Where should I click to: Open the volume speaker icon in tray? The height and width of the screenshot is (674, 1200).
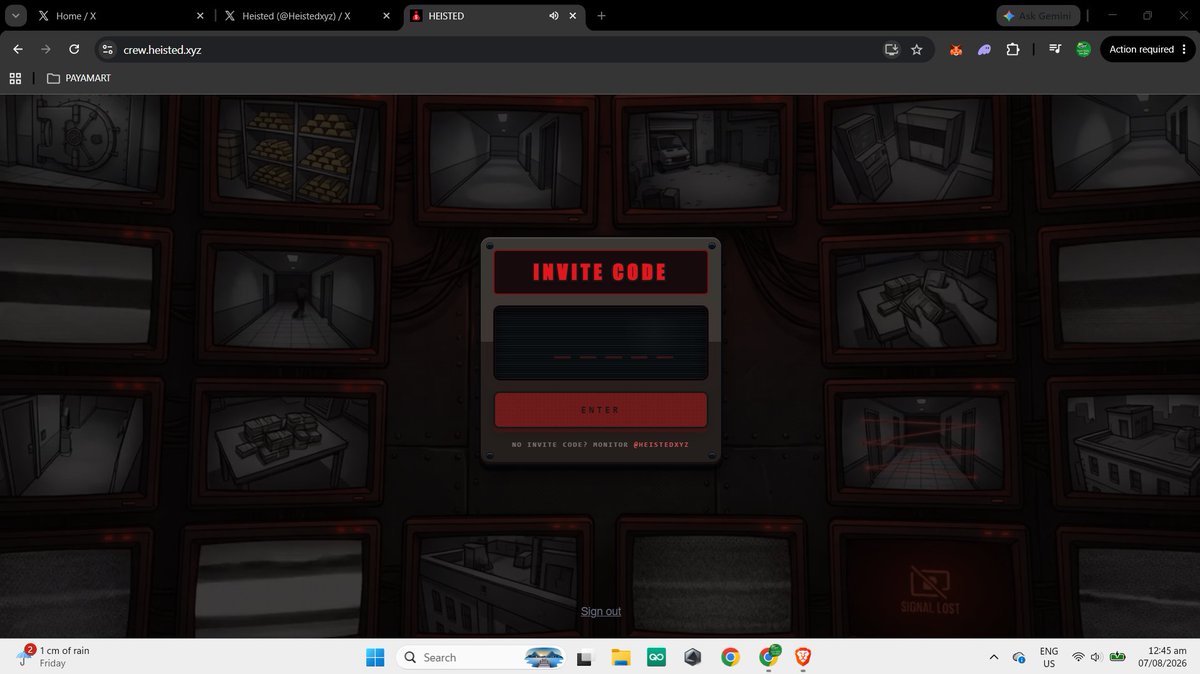1097,657
